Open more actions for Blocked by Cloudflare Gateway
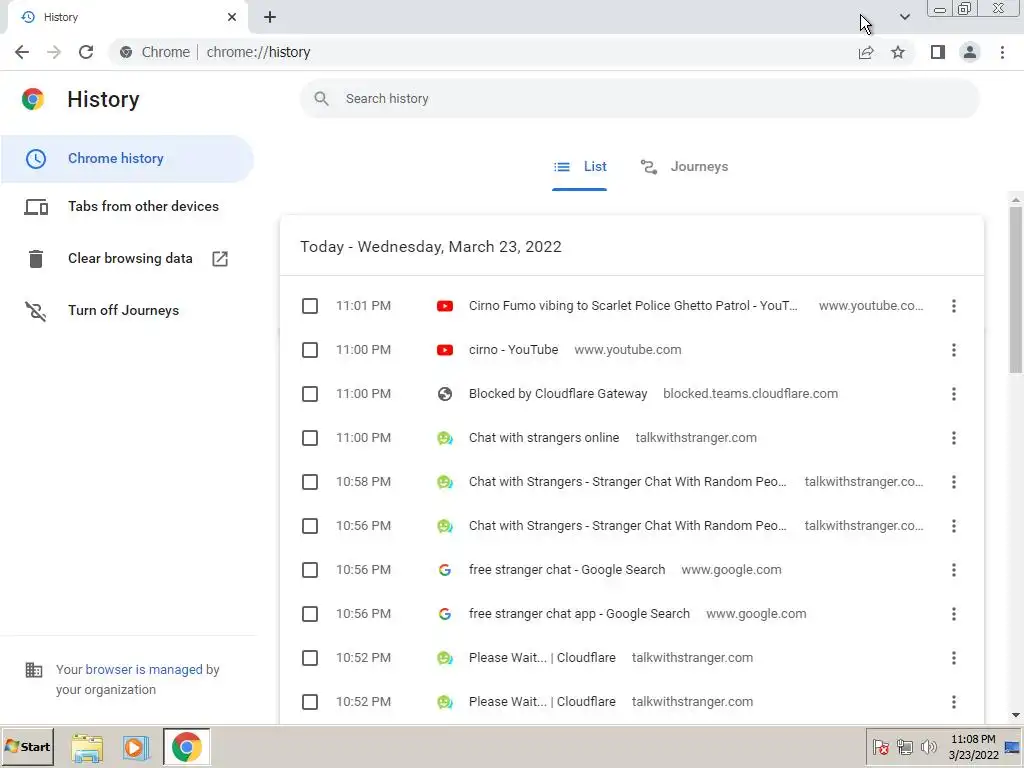The width and height of the screenshot is (1024, 768). pos(953,394)
